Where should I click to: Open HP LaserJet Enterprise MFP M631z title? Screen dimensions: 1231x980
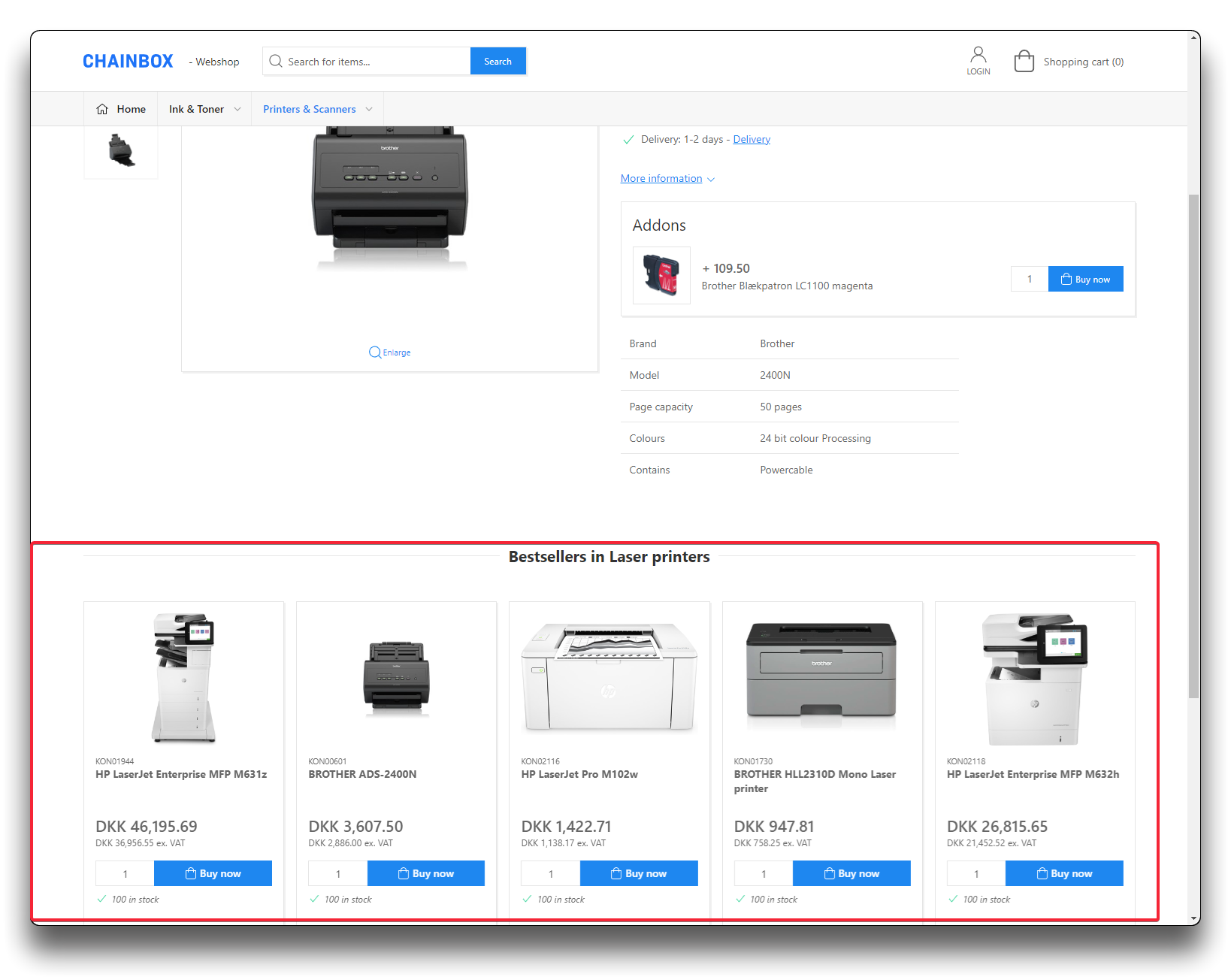181,774
